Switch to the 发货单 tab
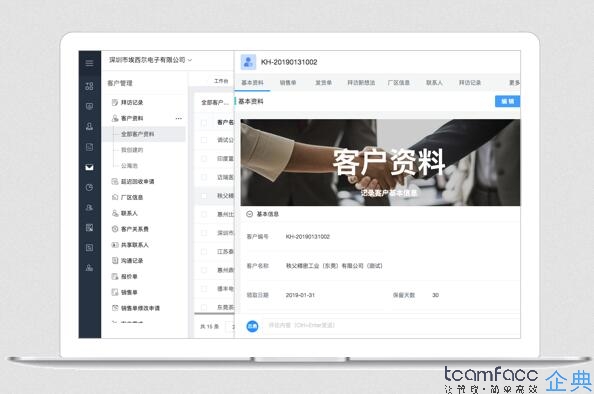594x394 pixels. [x=324, y=83]
